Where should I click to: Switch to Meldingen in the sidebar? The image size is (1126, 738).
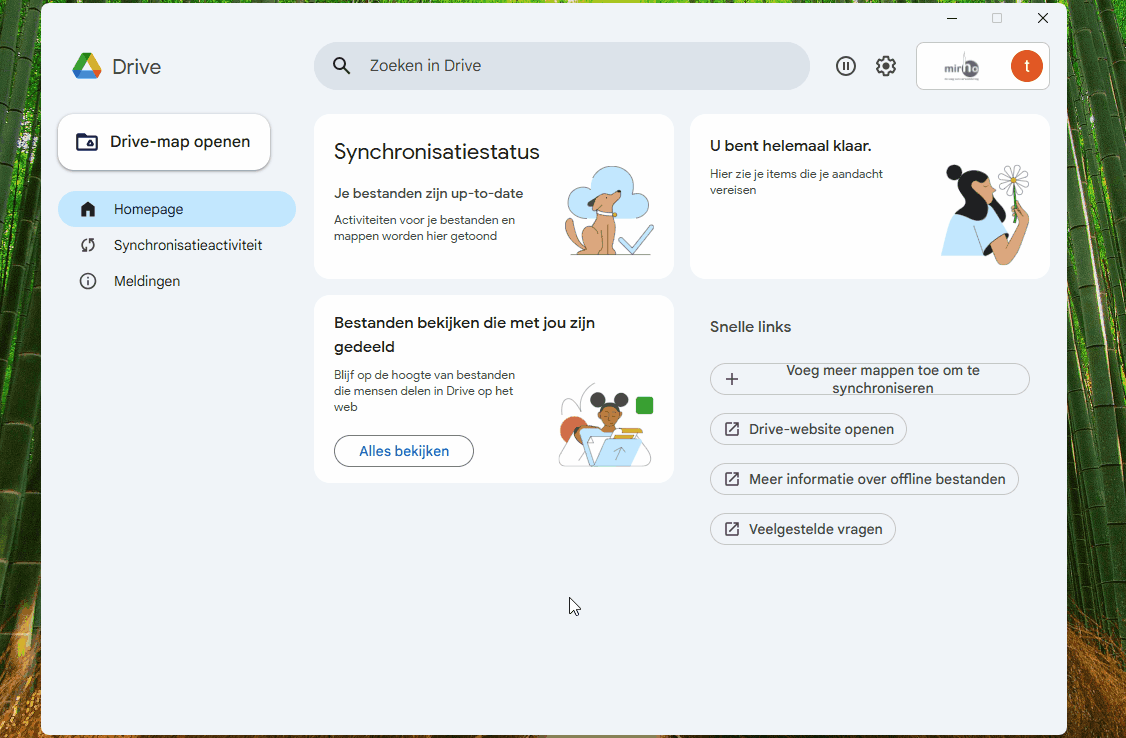147,281
